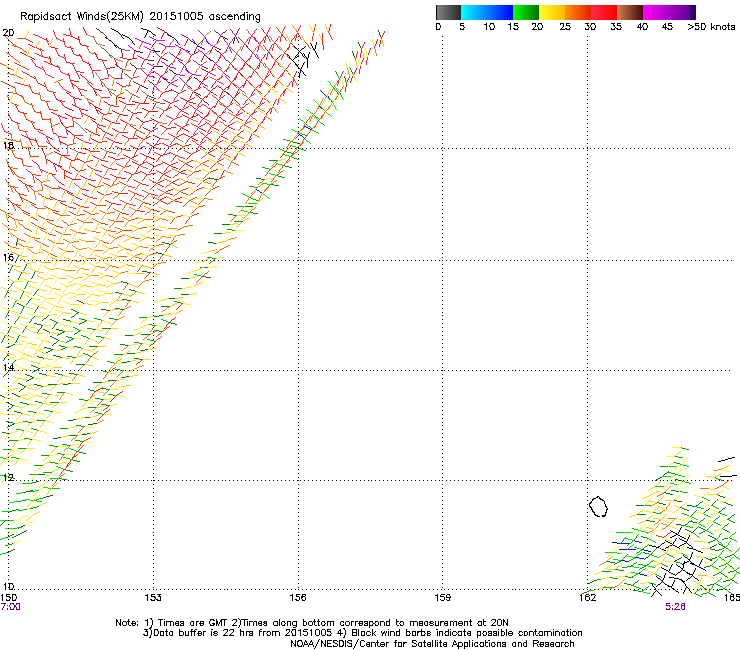Click the purple time stamp '5:26'
This screenshot has height=650, width=740.
tap(675, 607)
